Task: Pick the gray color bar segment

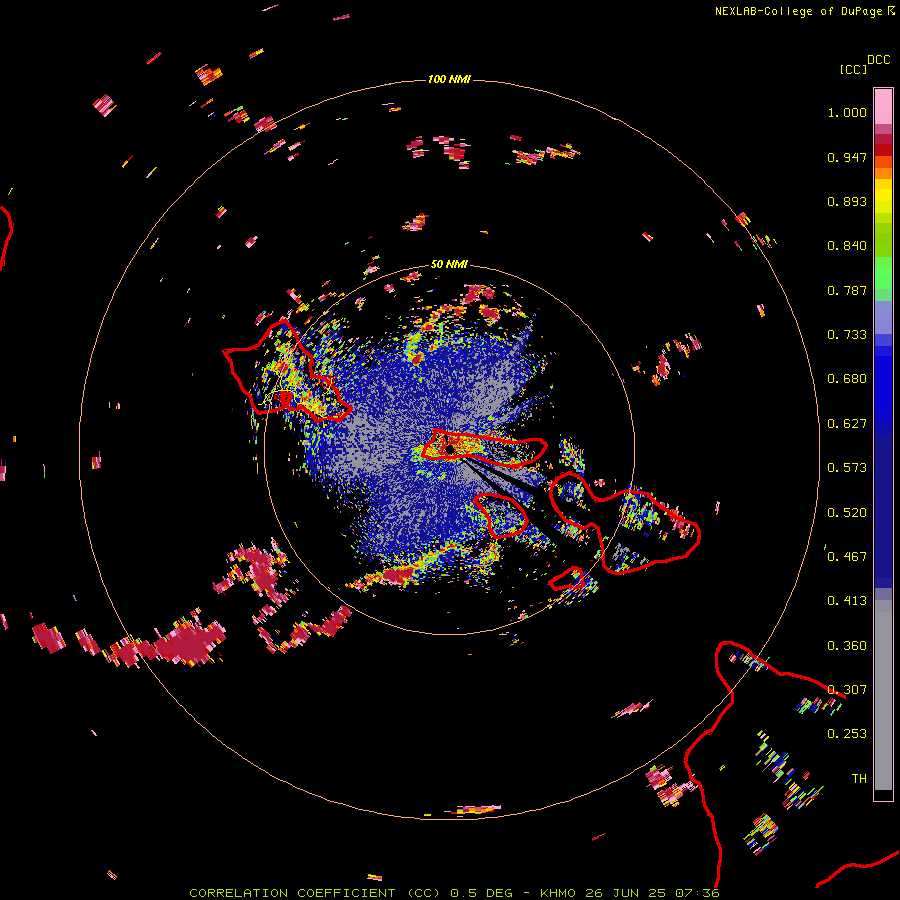Action: coord(883,695)
